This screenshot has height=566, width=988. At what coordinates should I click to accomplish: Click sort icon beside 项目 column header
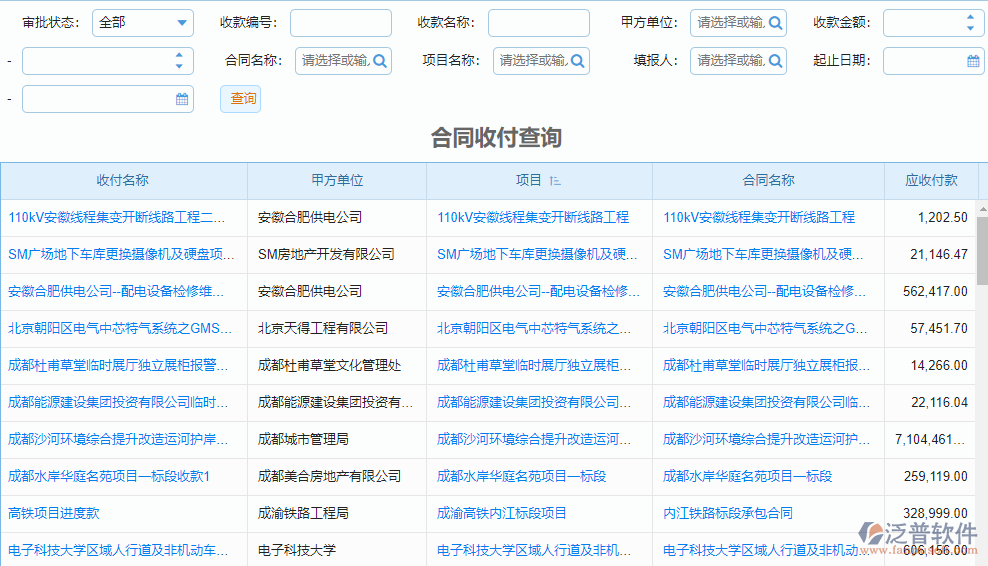coord(555,181)
